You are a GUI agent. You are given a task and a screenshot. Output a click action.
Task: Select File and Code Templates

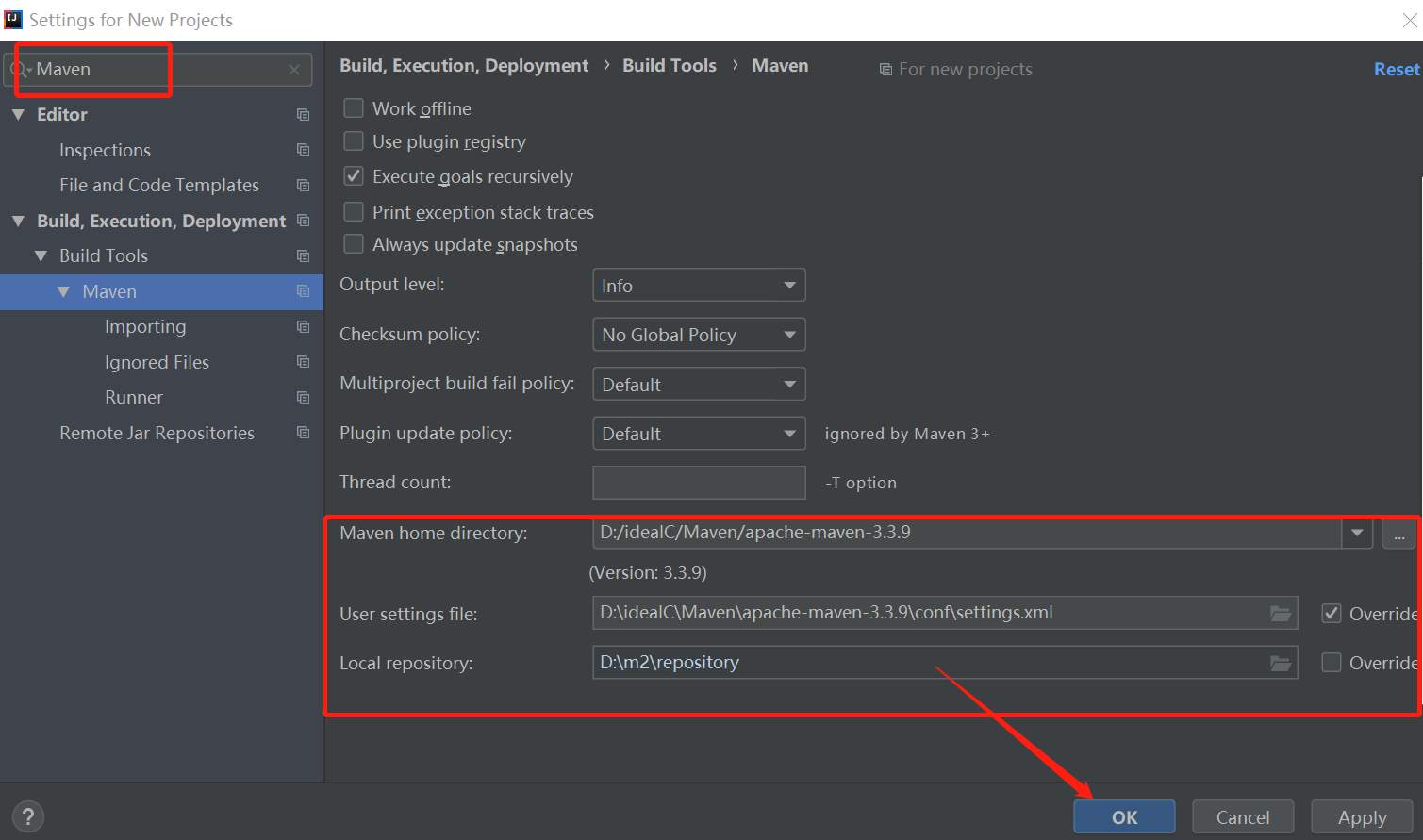click(159, 185)
